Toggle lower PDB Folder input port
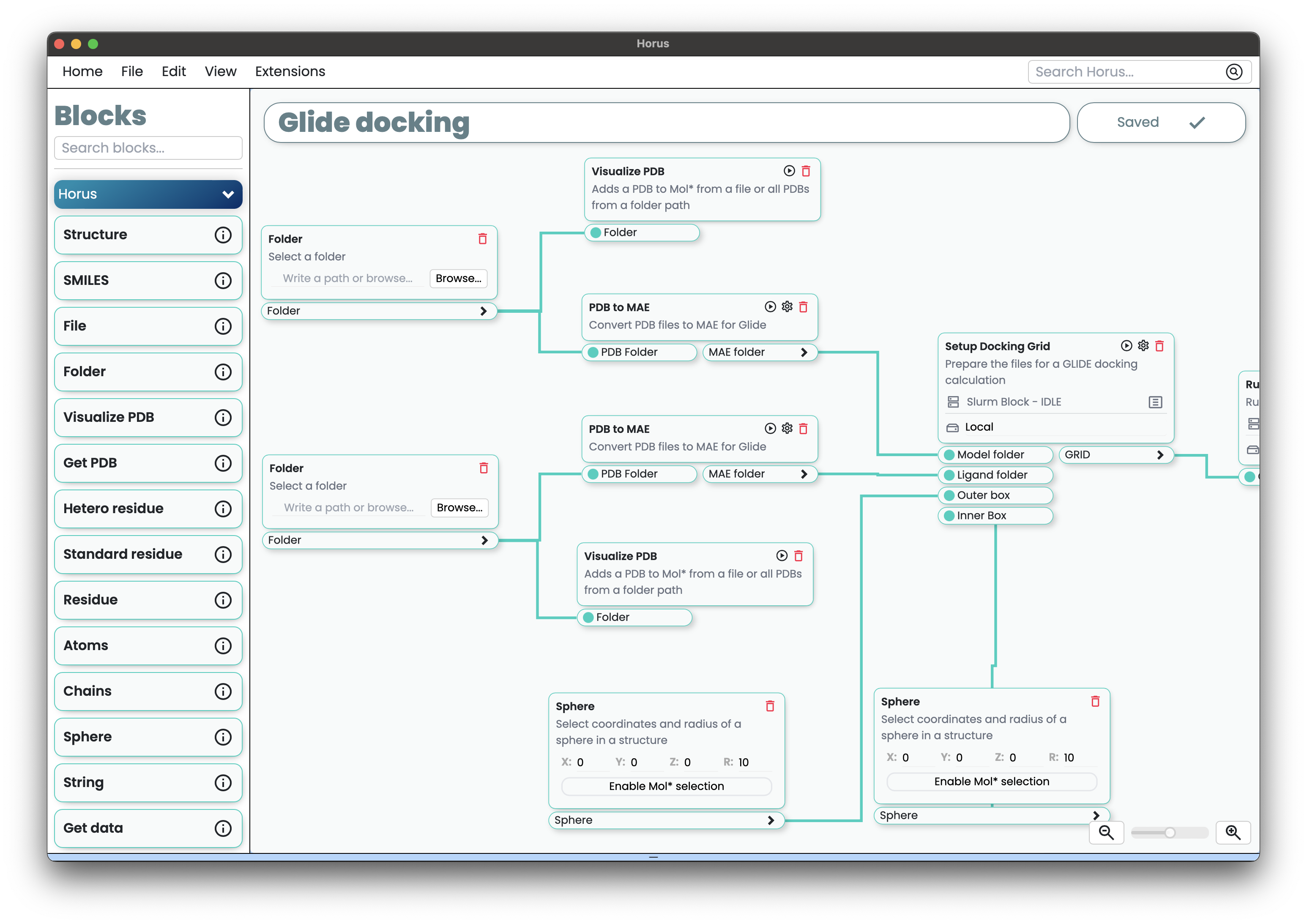Image resolution: width=1307 pixels, height=924 pixels. (x=593, y=474)
